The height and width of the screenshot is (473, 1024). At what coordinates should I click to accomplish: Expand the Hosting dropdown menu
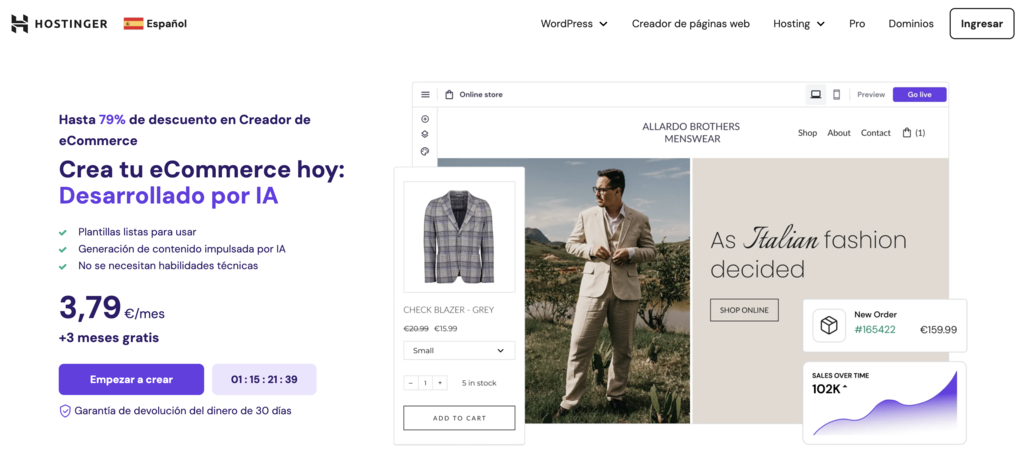click(799, 24)
